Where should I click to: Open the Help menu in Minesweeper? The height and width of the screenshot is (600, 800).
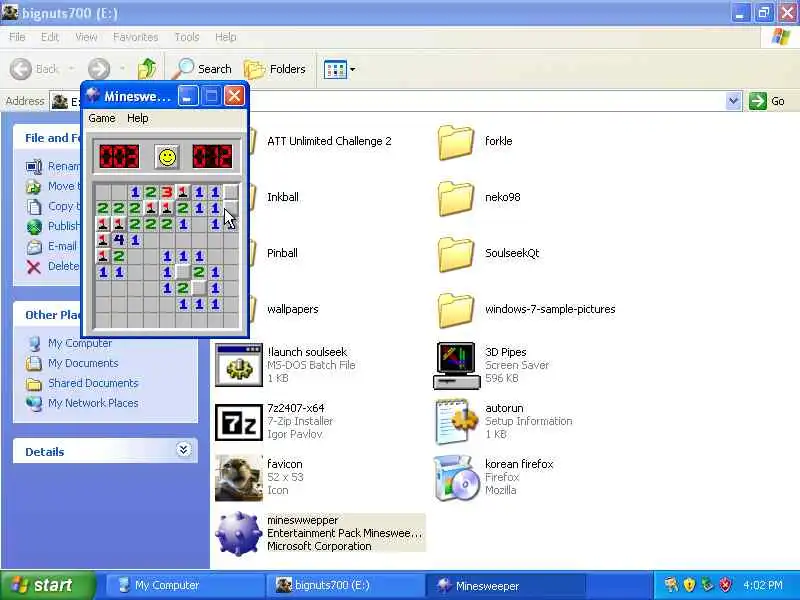point(138,118)
